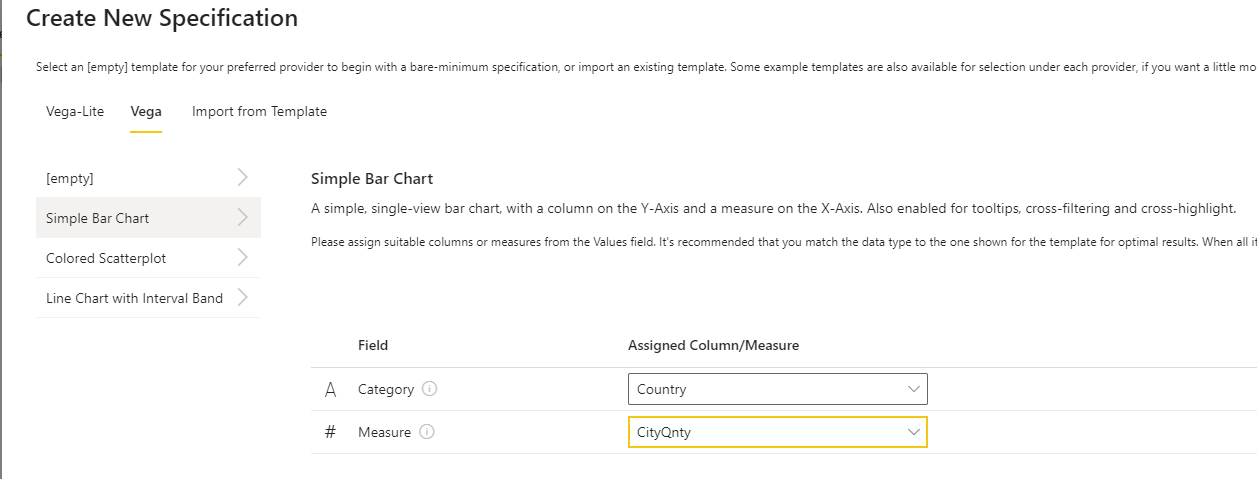This screenshot has height=479, width=1257.
Task: Pick the Line Chart with Interval Band template
Action: tap(134, 298)
